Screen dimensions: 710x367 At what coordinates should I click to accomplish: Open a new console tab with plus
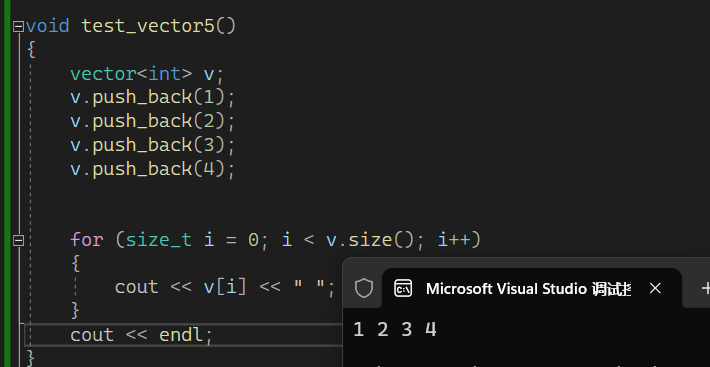coord(705,288)
